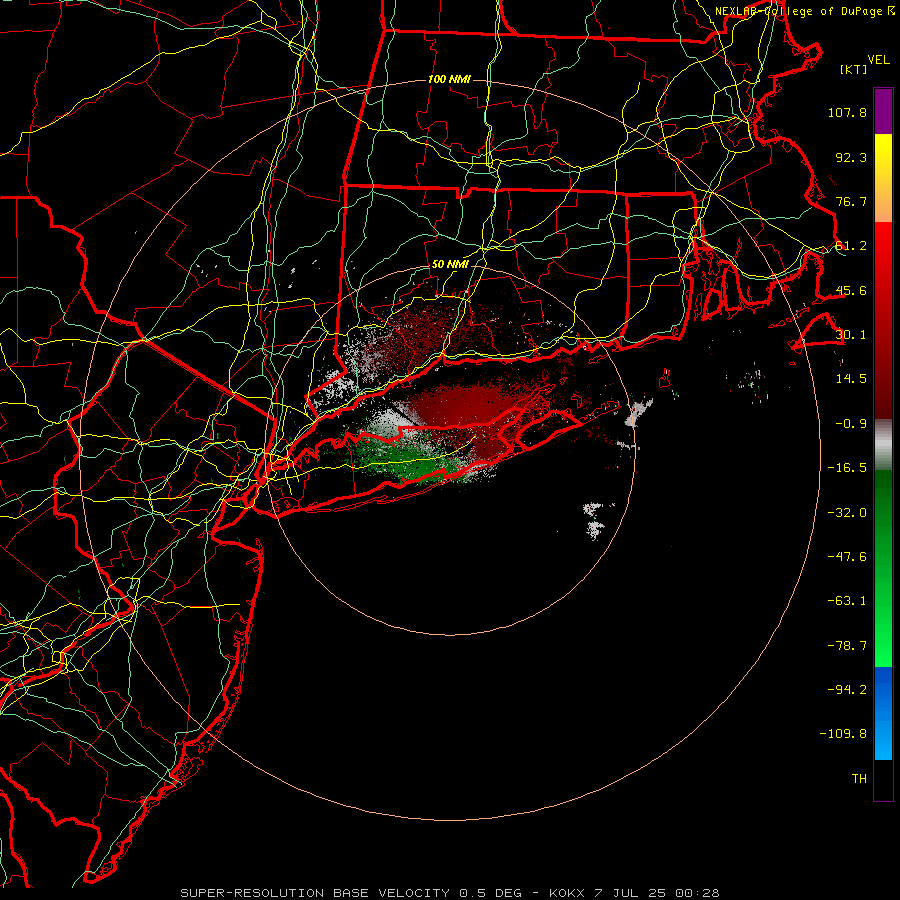
Task: Click the -63.1 legend value
Action: tap(847, 601)
